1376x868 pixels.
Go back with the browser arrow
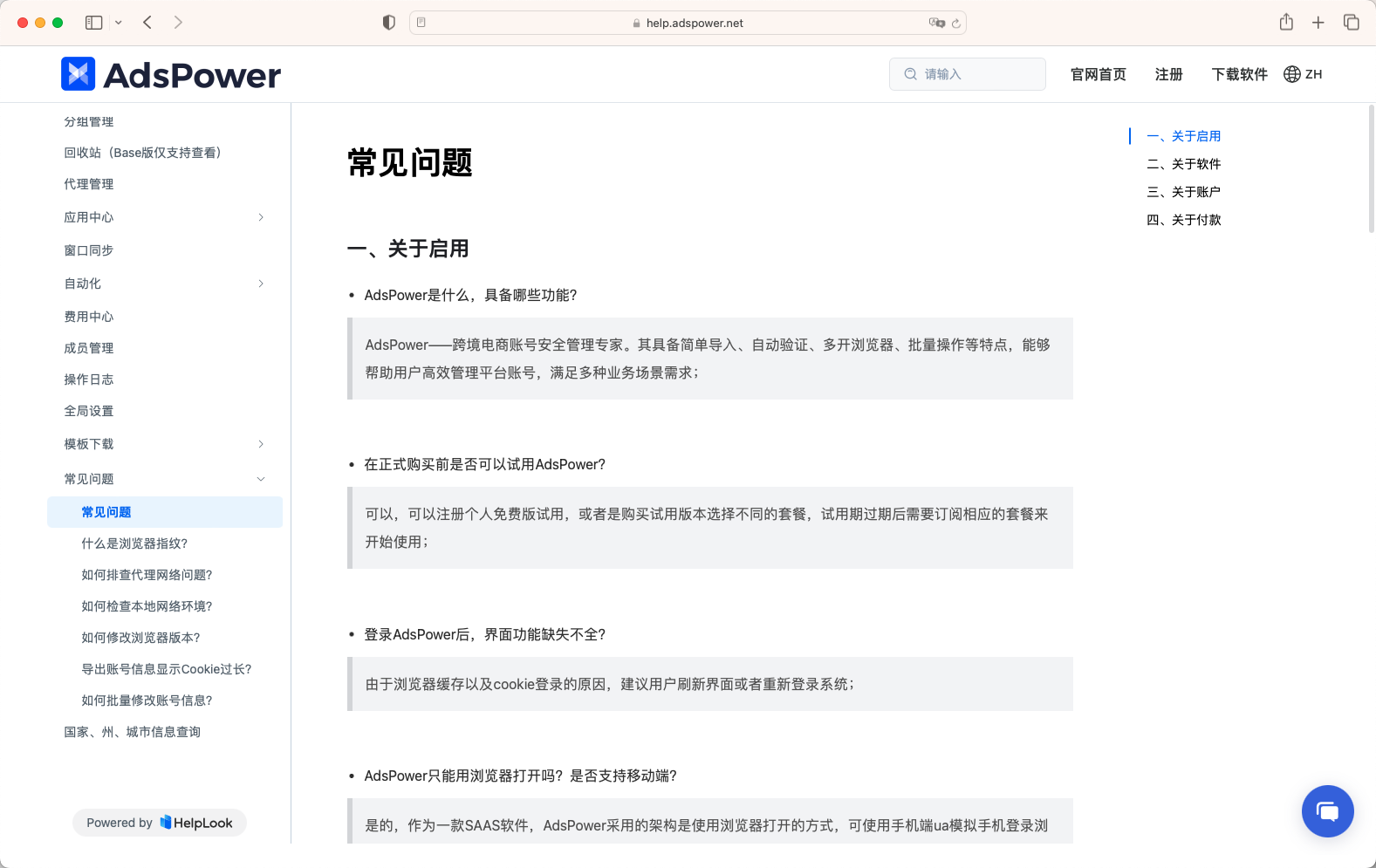[x=147, y=23]
